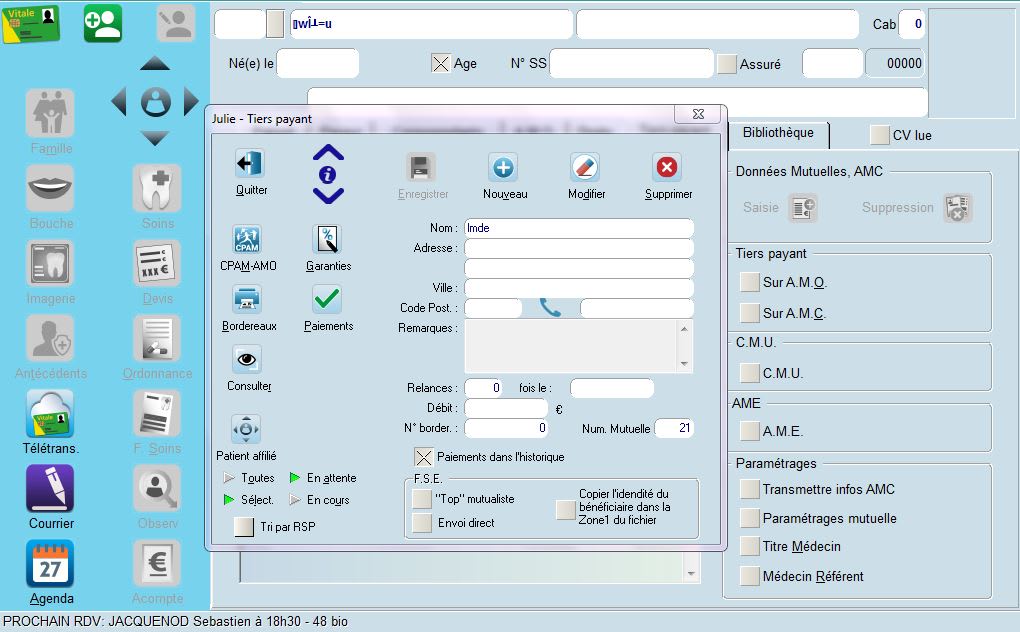Check the Envoi direct option
1020x632 pixels.
pos(422,523)
